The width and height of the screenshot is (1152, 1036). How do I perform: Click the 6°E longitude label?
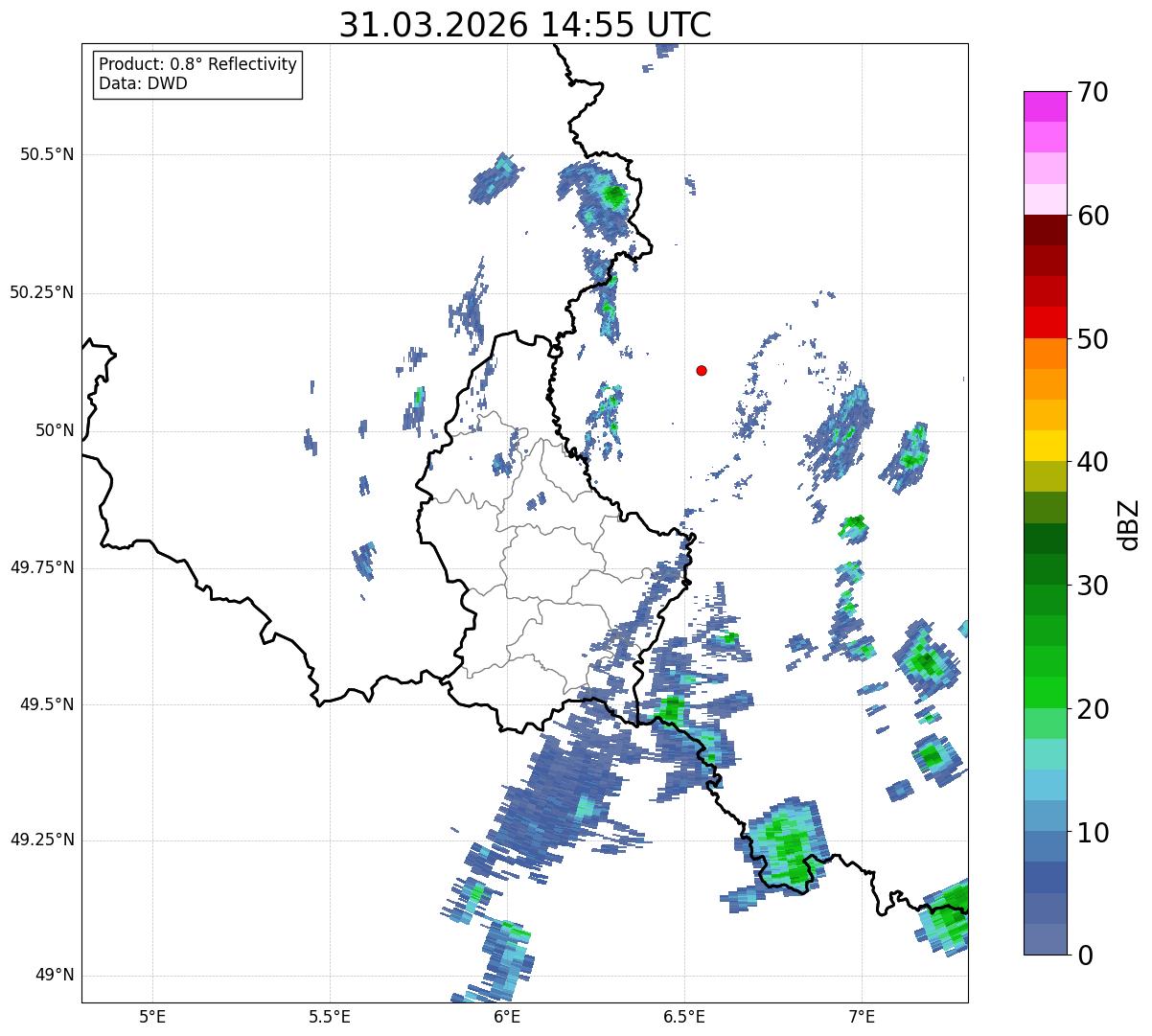pyautogui.click(x=507, y=1016)
